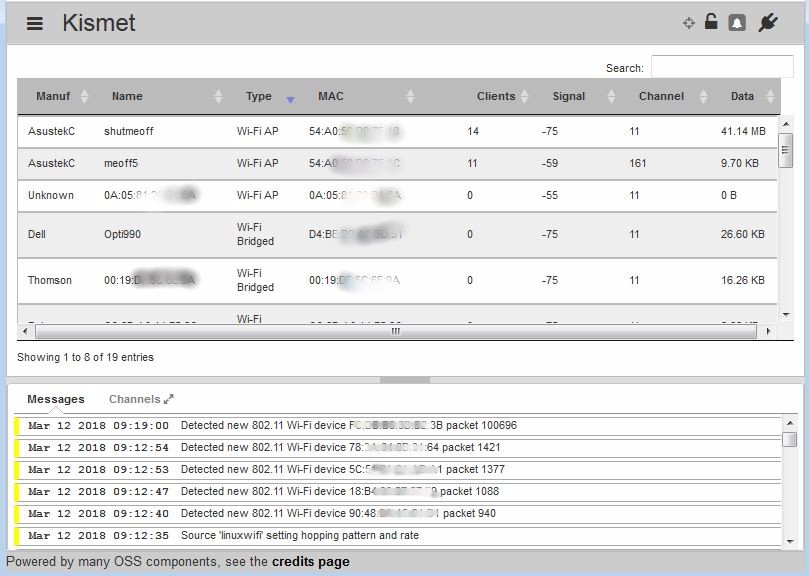
Task: Click the panel splitter resize handle
Action: point(404,380)
